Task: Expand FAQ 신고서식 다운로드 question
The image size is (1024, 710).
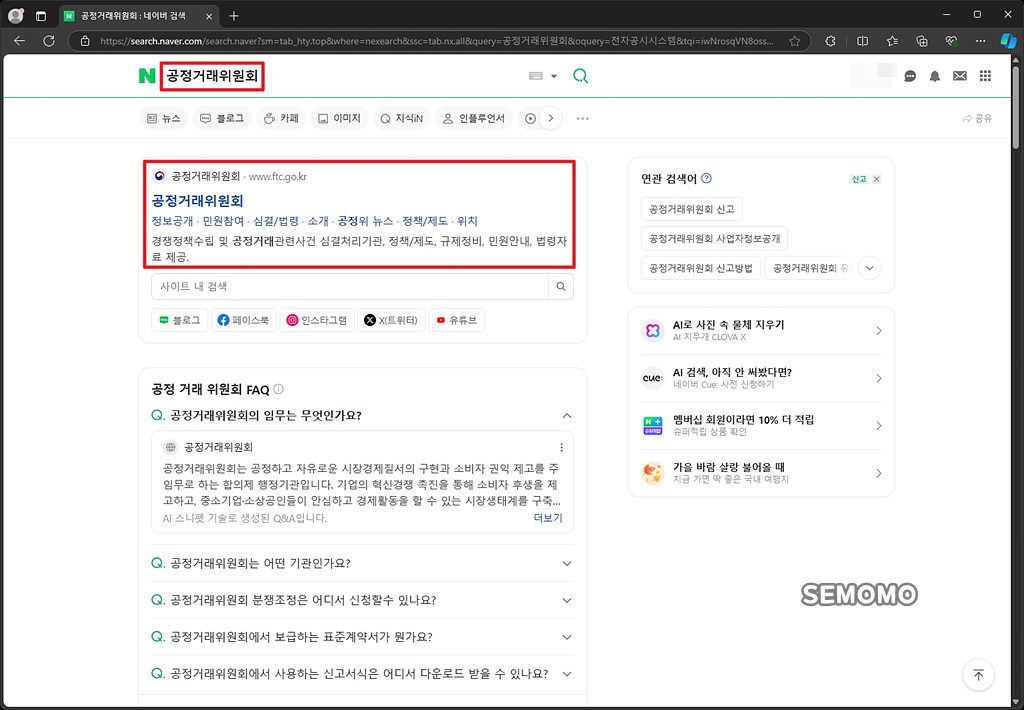Action: [567, 673]
